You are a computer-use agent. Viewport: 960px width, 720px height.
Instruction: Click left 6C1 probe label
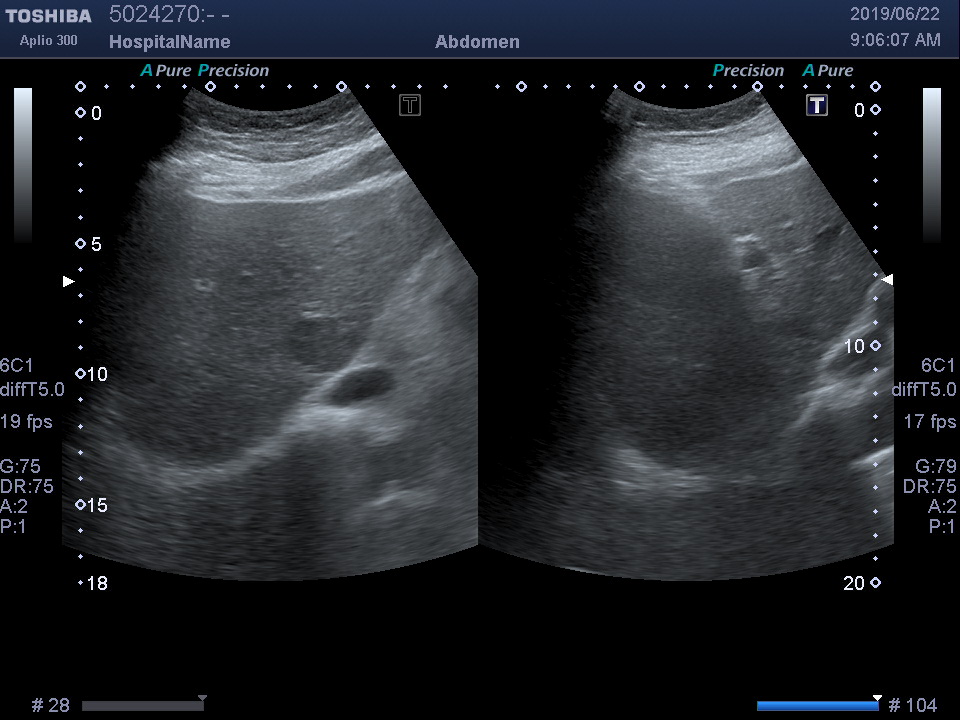(x=17, y=366)
